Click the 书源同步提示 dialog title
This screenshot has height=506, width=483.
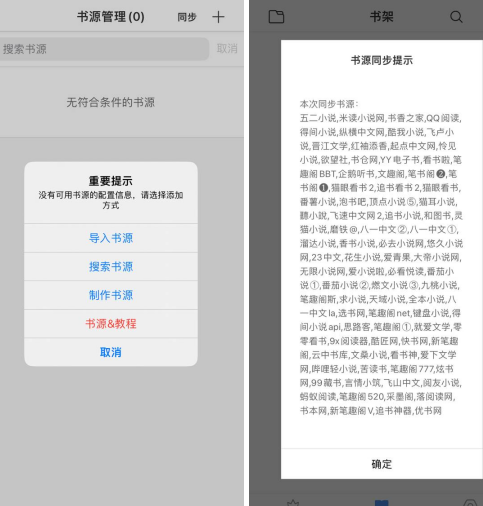(382, 60)
